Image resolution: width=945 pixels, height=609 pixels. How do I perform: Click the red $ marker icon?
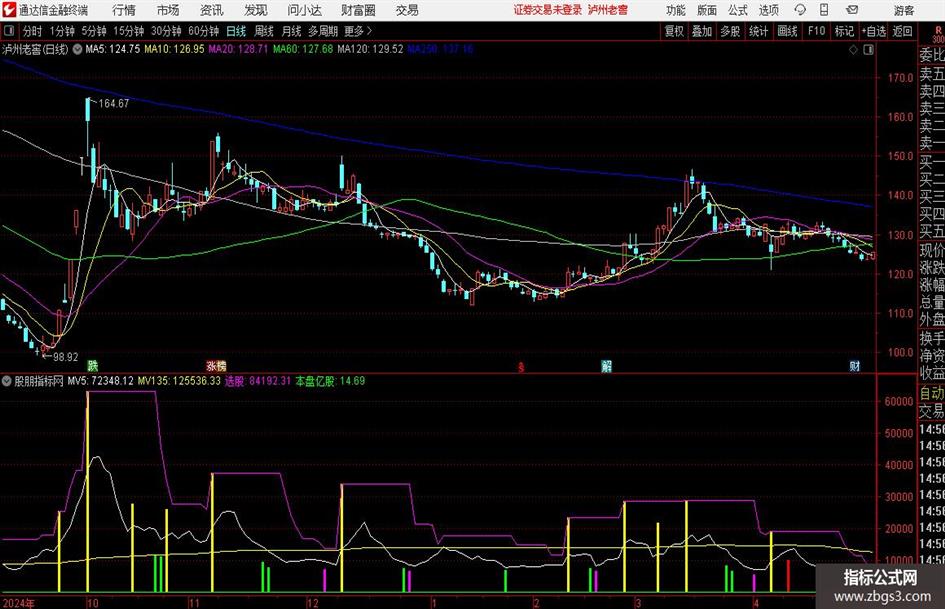[522, 366]
